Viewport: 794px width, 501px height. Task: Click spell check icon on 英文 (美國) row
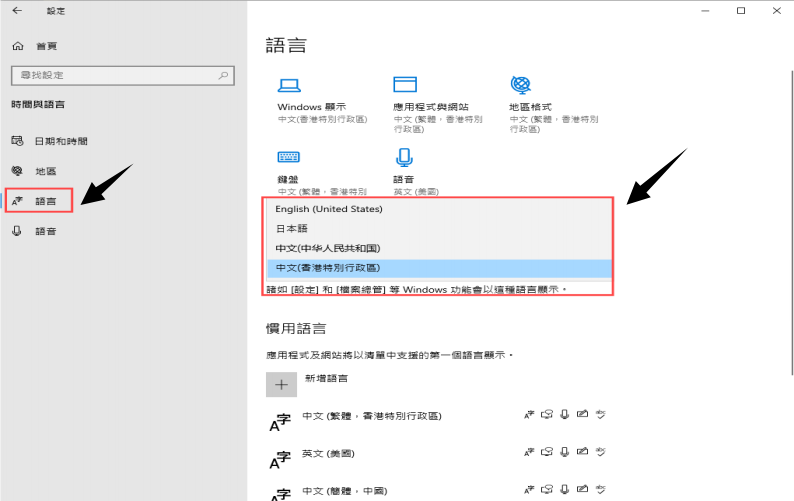coord(601,451)
